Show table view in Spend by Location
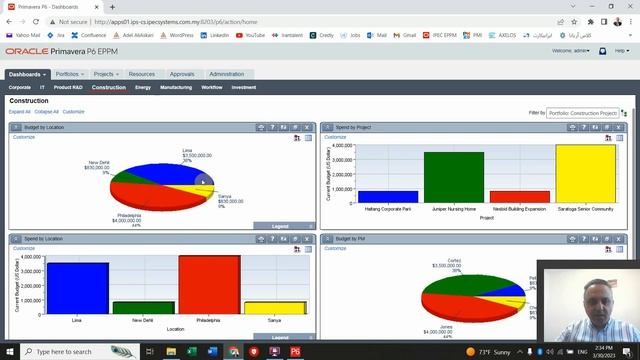Screen dimensions: 640x360 pos(308,249)
